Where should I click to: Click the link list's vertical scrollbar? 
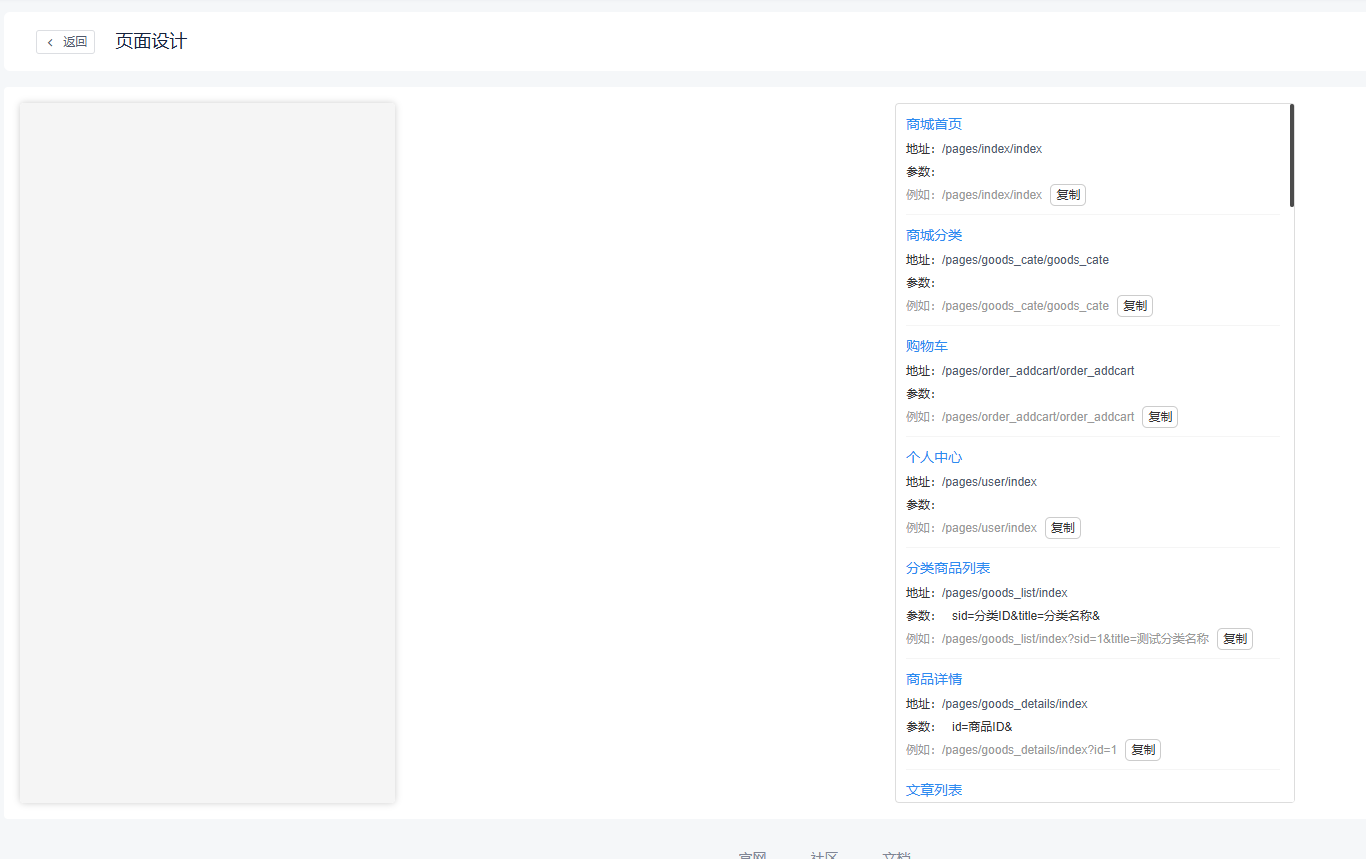[1292, 155]
